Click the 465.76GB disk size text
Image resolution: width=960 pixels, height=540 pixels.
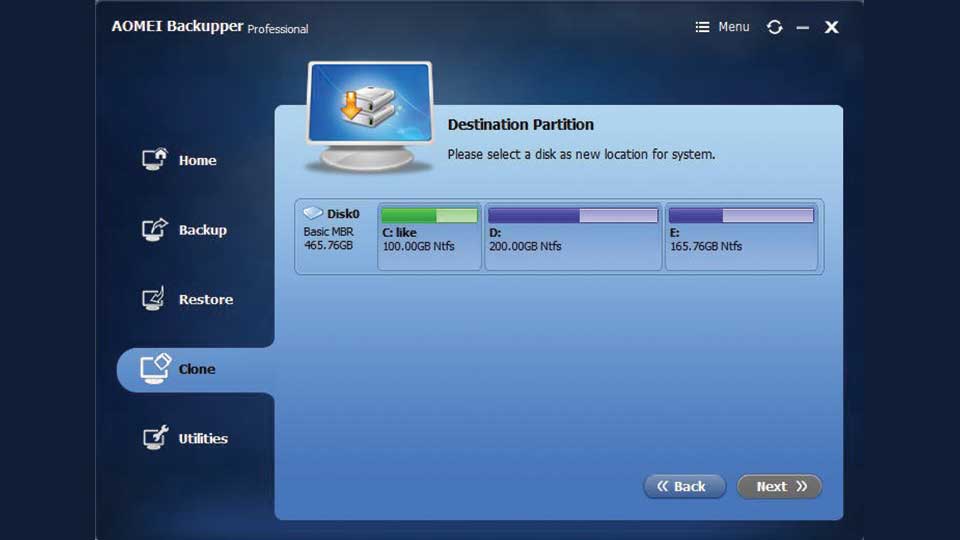[x=328, y=245]
